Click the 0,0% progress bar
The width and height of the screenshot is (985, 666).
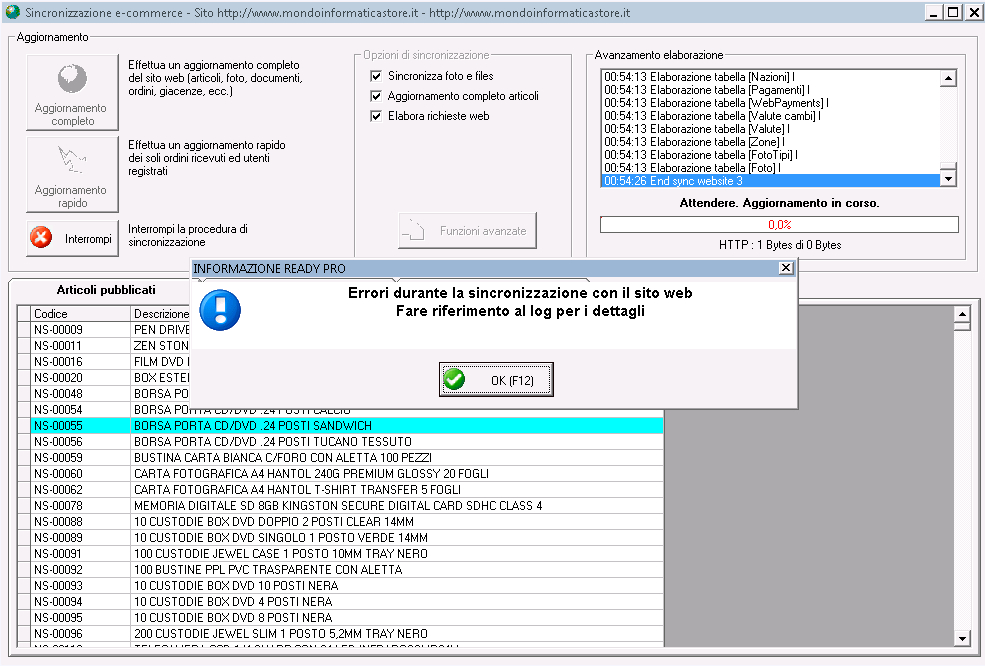click(779, 224)
